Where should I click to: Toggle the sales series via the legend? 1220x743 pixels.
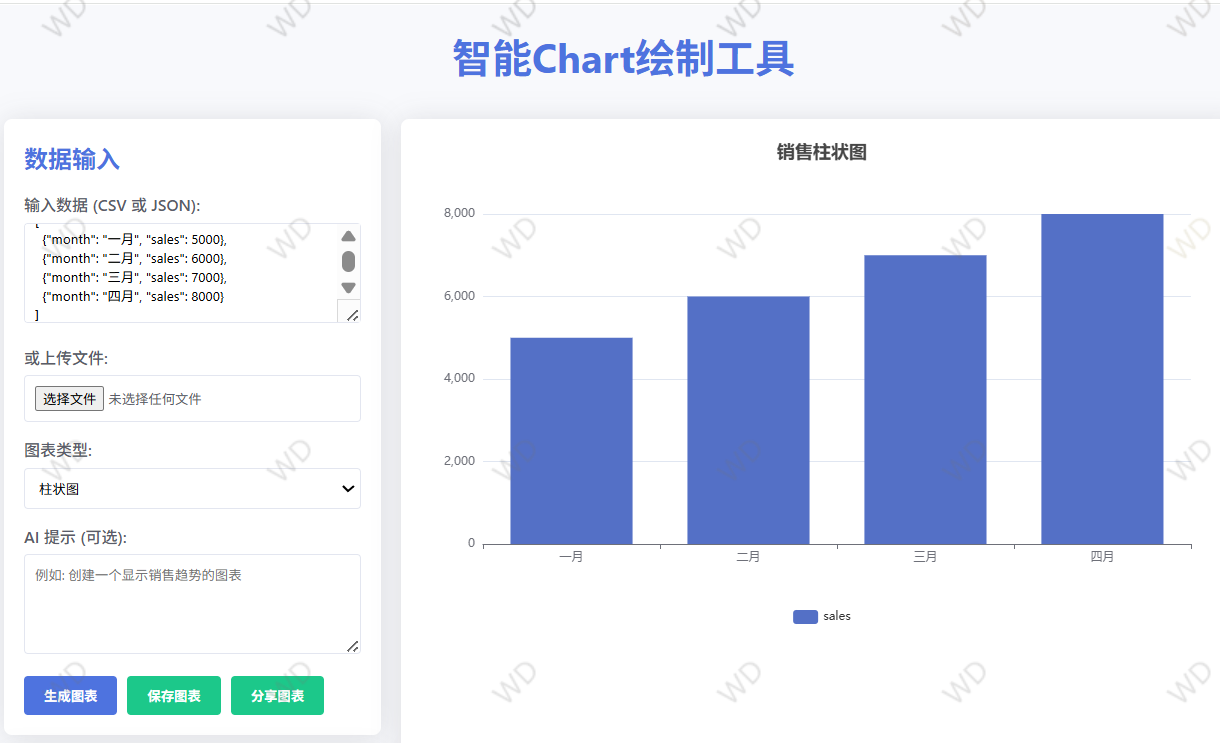click(x=822, y=616)
